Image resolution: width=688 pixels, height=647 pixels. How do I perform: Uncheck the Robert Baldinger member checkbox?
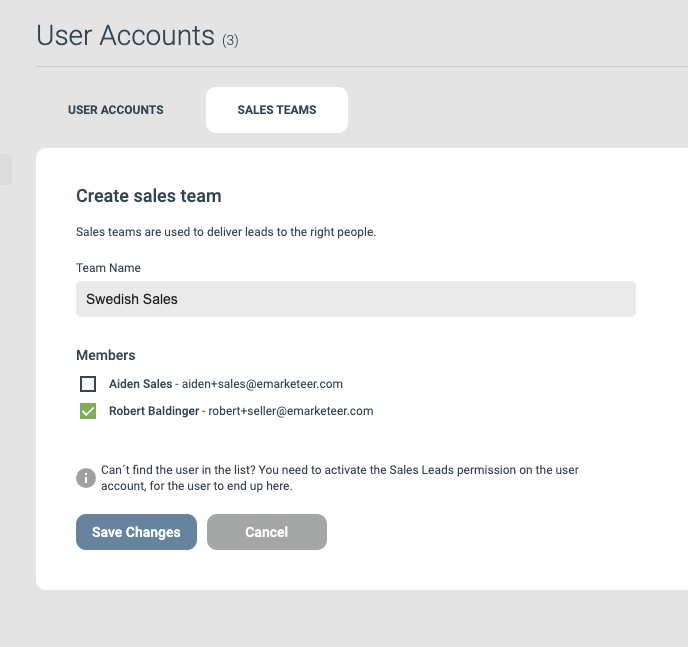coord(88,411)
